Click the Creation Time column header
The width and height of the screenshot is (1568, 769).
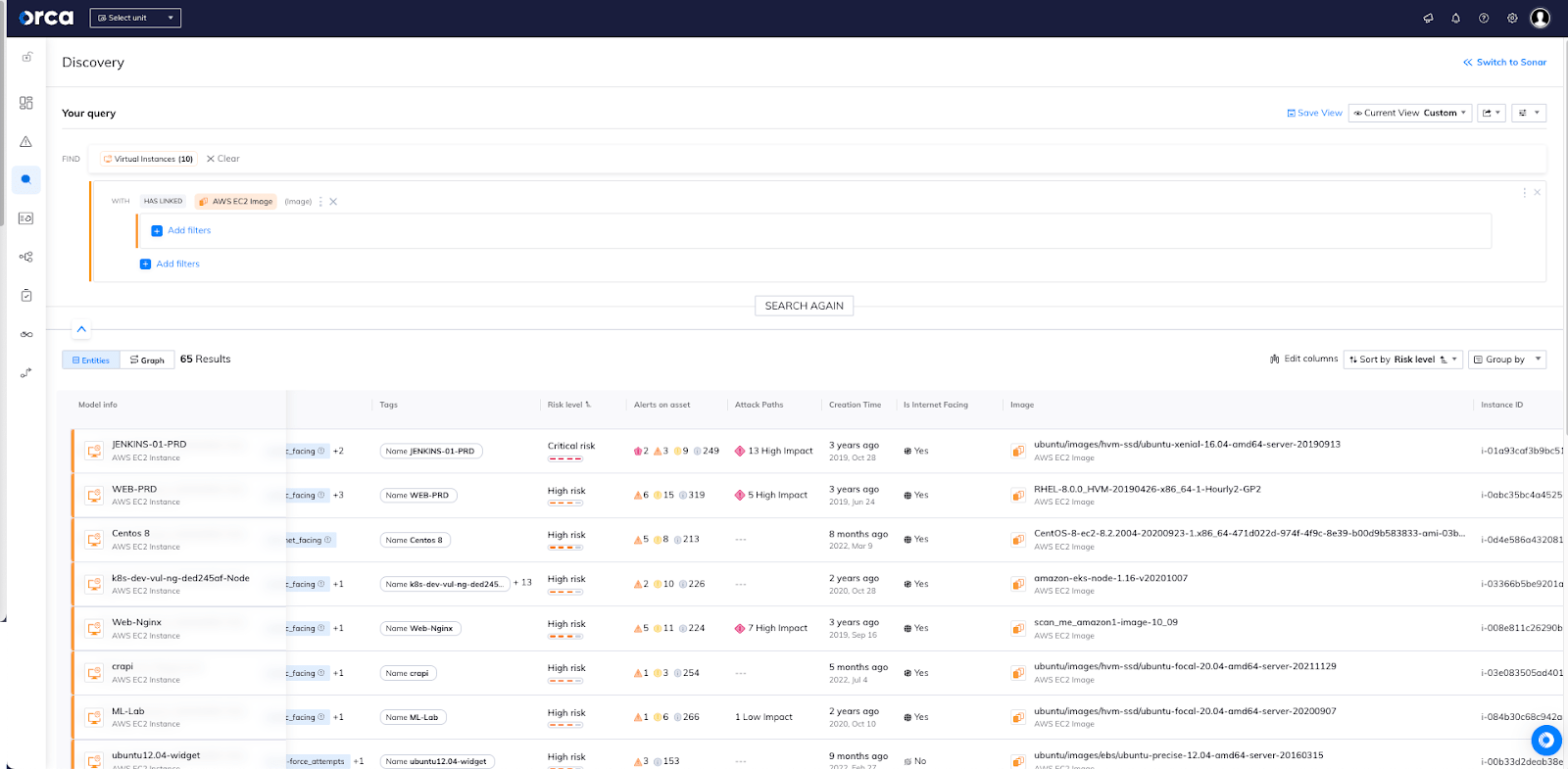pyautogui.click(x=855, y=405)
